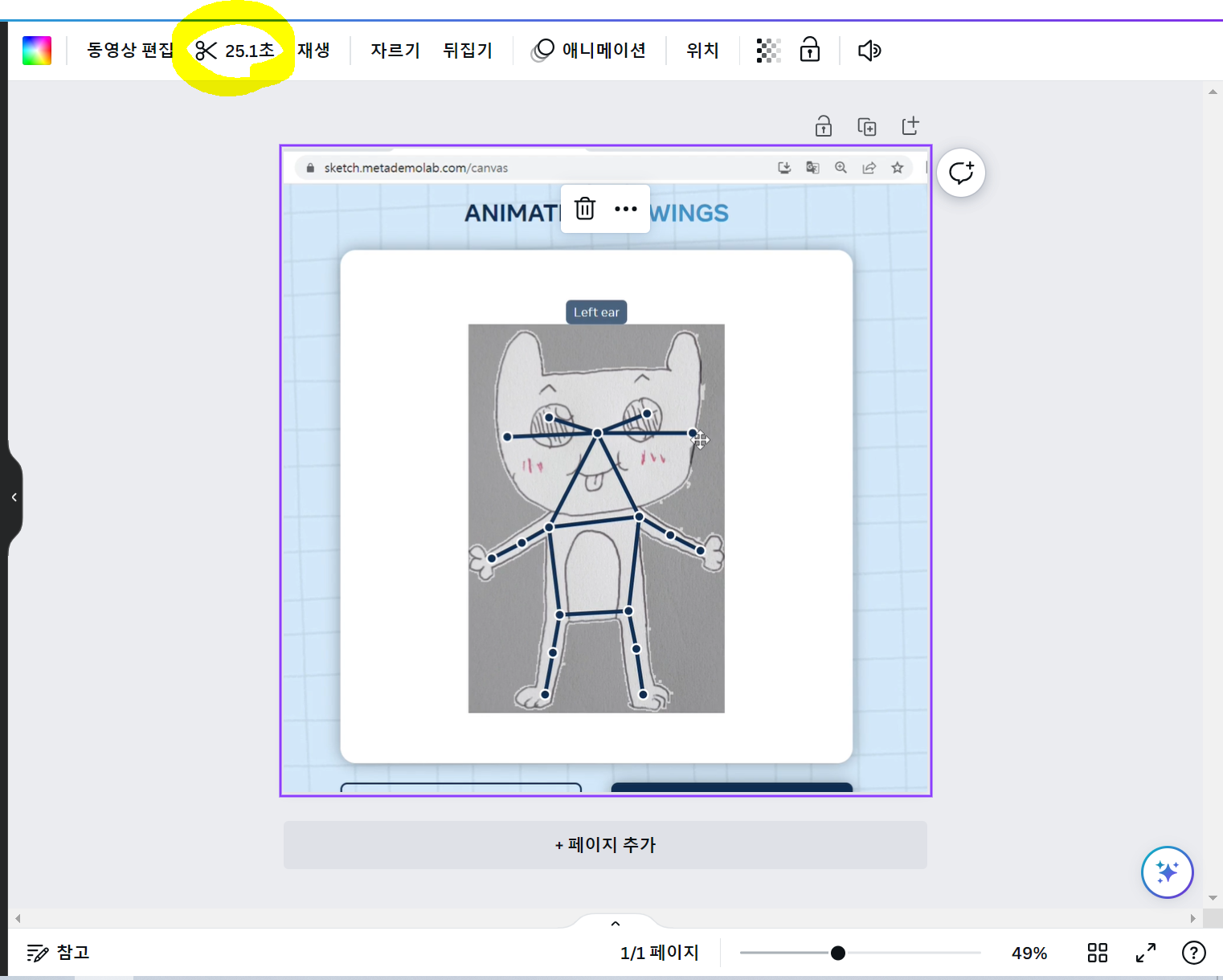Open the grid view of pages
The image size is (1223, 980).
click(1097, 953)
